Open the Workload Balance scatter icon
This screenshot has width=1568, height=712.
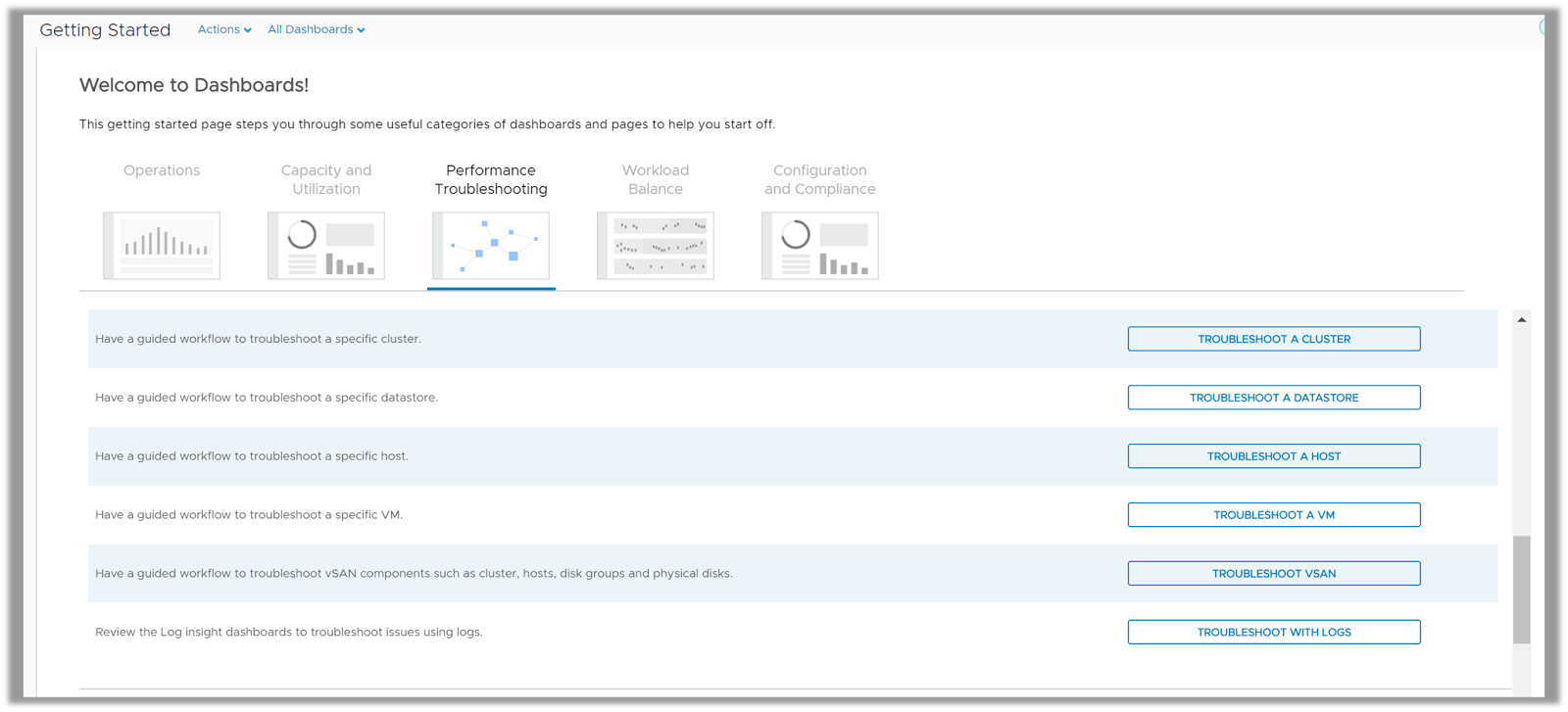(656, 246)
